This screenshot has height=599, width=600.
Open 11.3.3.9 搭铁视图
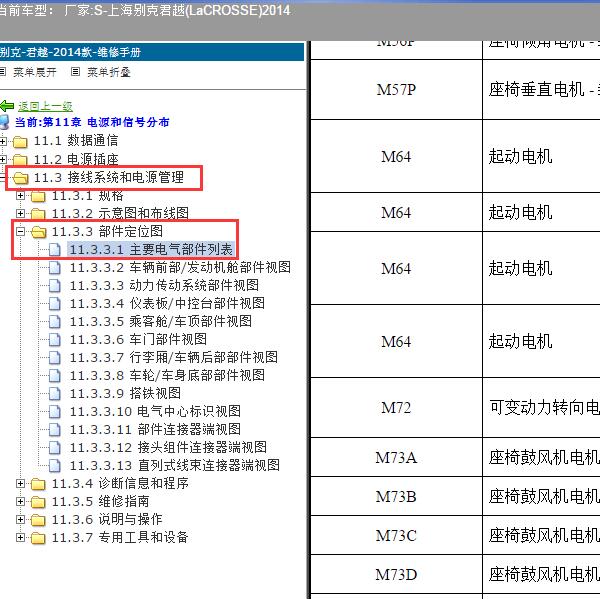[x=125, y=393]
